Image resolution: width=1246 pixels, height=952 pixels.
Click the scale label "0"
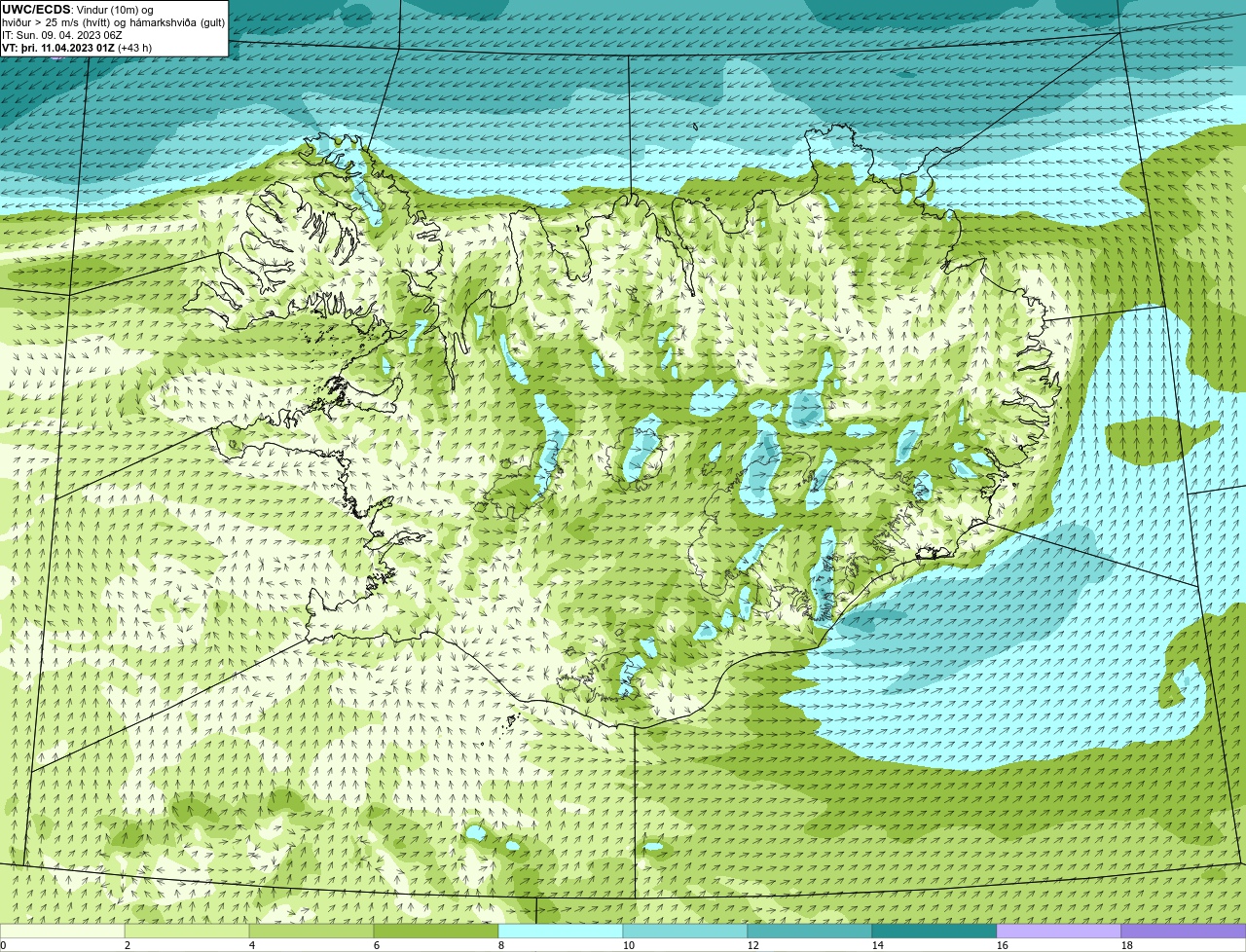click(4, 945)
